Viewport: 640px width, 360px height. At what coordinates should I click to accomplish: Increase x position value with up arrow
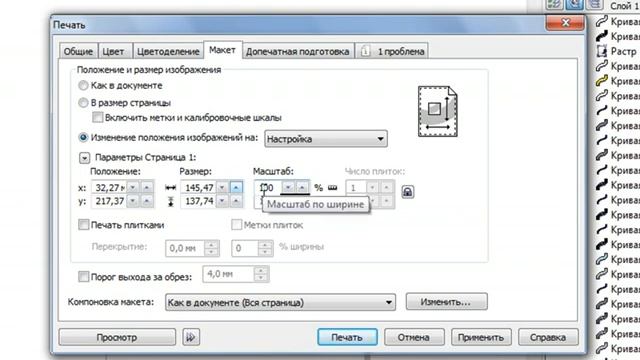(x=147, y=187)
